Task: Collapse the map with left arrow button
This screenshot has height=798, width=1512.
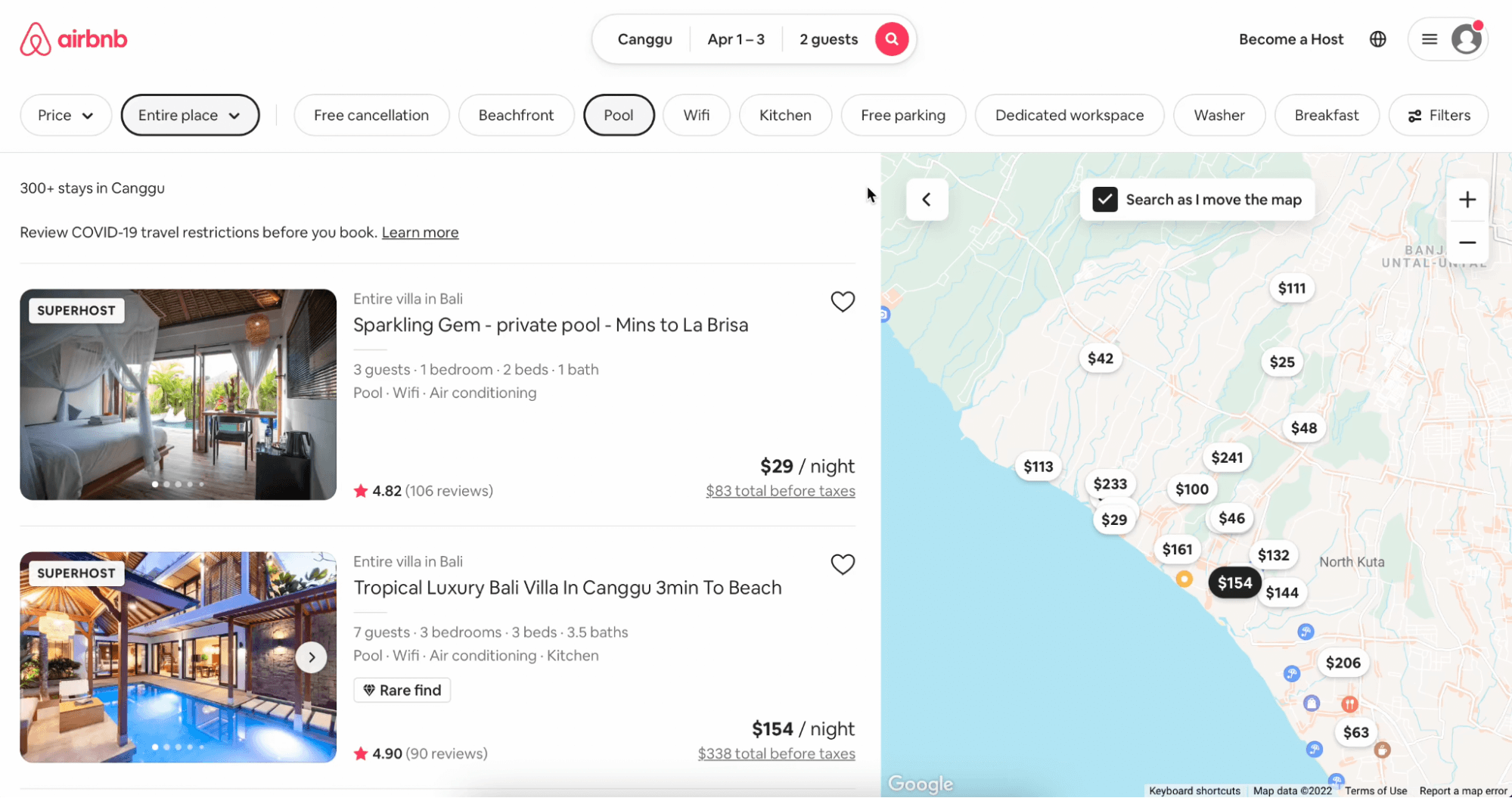Action: pos(927,200)
